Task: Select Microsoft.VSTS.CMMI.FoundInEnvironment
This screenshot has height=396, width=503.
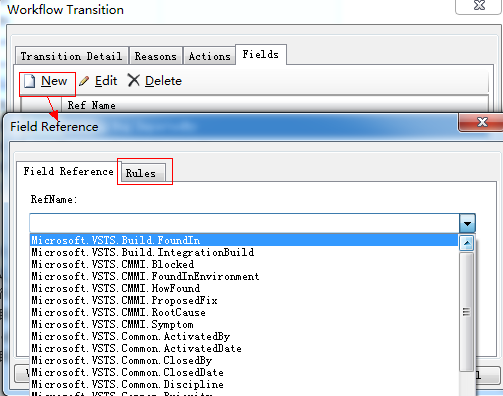Action: [244, 276]
